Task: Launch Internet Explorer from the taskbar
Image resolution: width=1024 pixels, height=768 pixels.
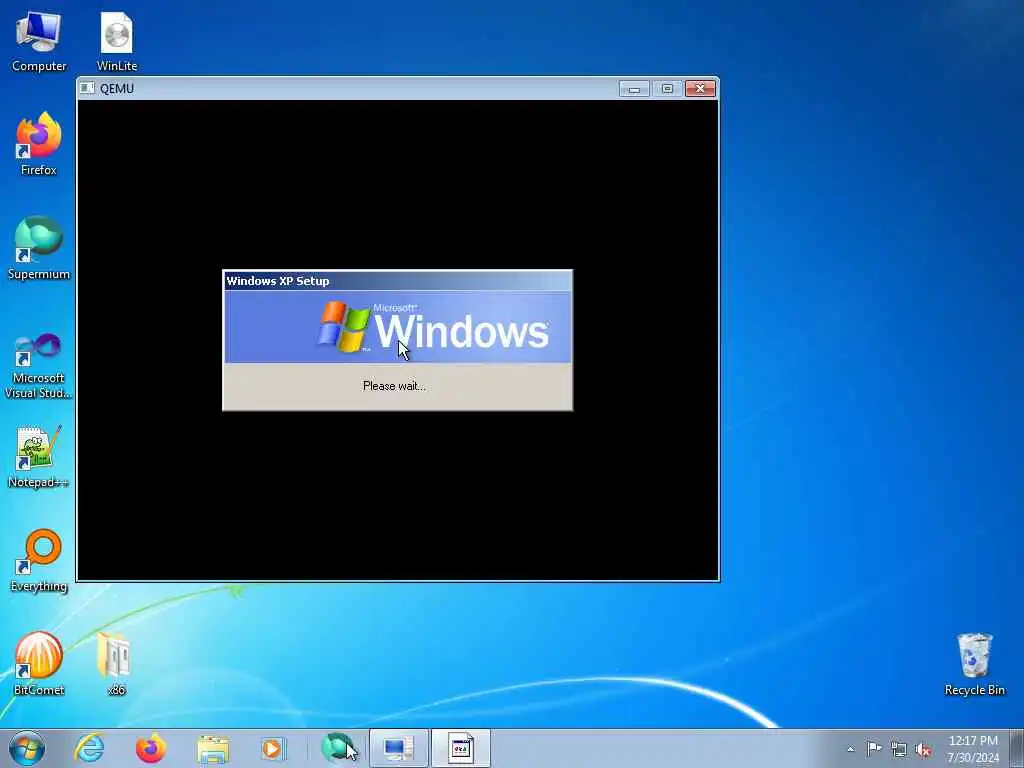Action: click(89, 748)
